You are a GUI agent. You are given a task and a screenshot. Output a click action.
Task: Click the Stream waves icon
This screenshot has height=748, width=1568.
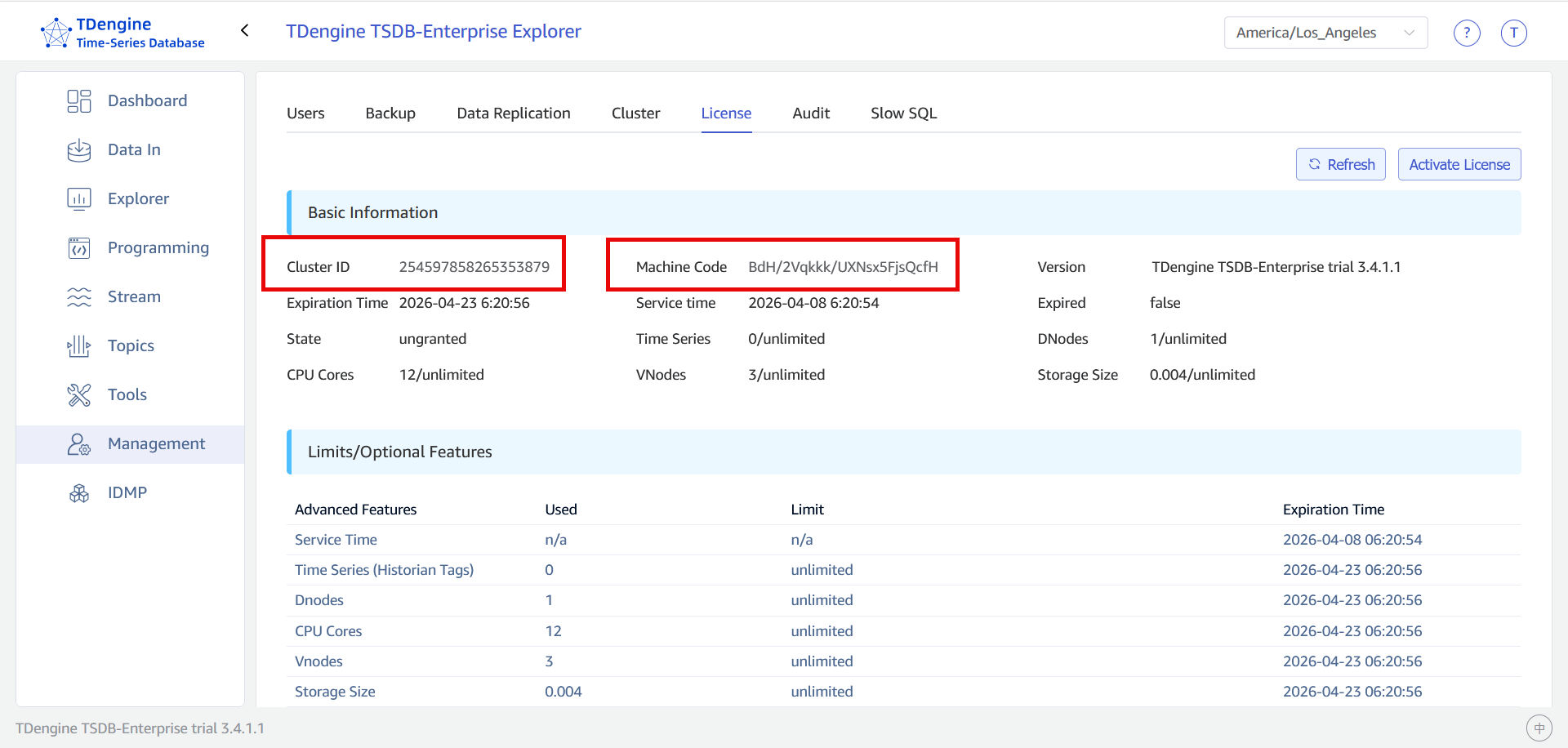[x=78, y=297]
